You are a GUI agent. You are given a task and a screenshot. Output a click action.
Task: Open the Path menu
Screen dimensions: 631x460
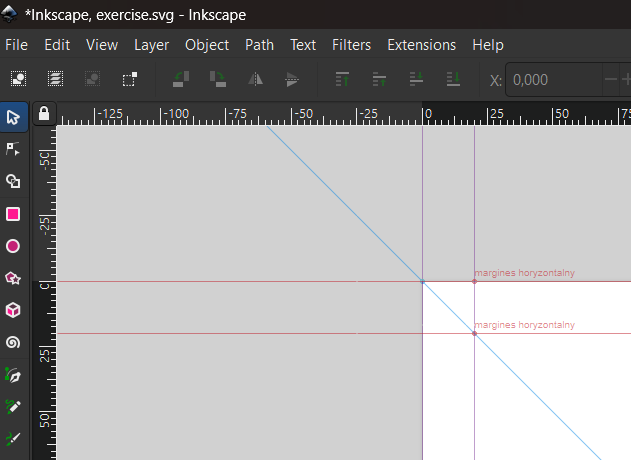260,45
